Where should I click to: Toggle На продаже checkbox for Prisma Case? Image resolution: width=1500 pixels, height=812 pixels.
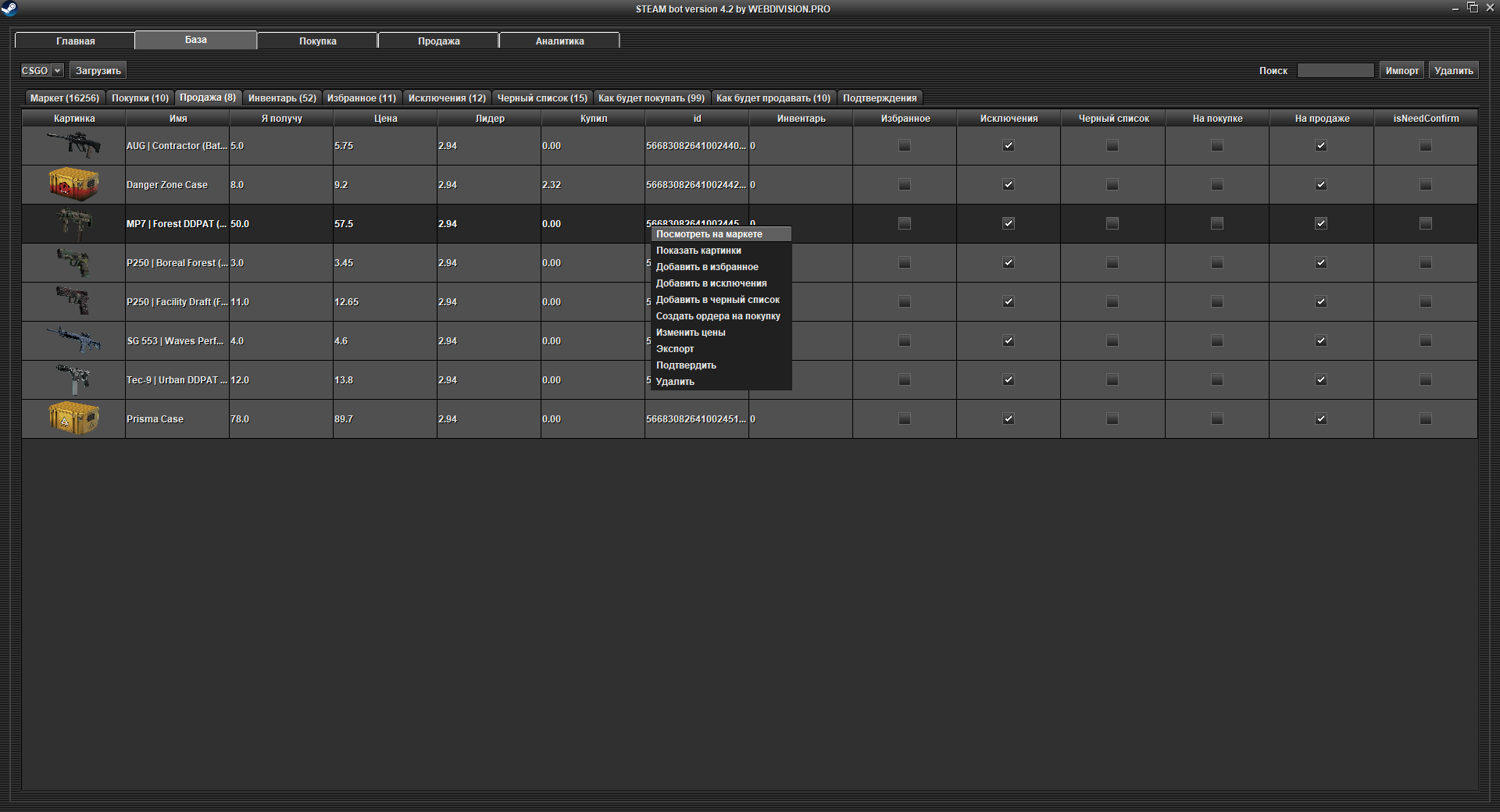tap(1321, 418)
